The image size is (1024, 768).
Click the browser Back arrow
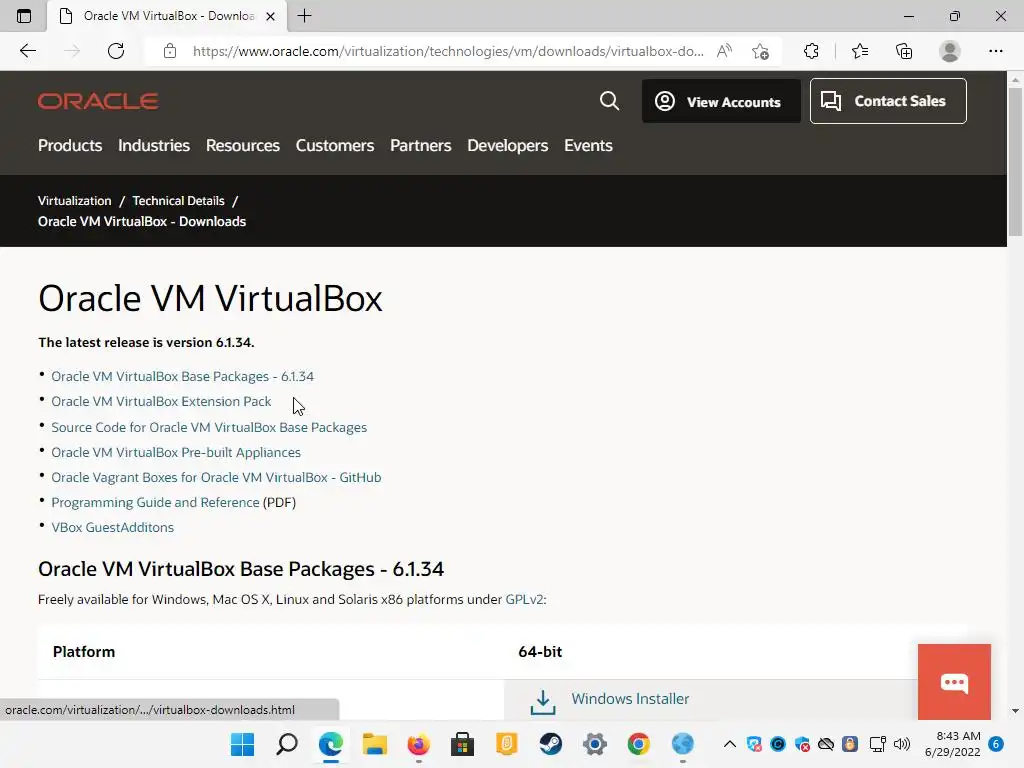click(27, 51)
